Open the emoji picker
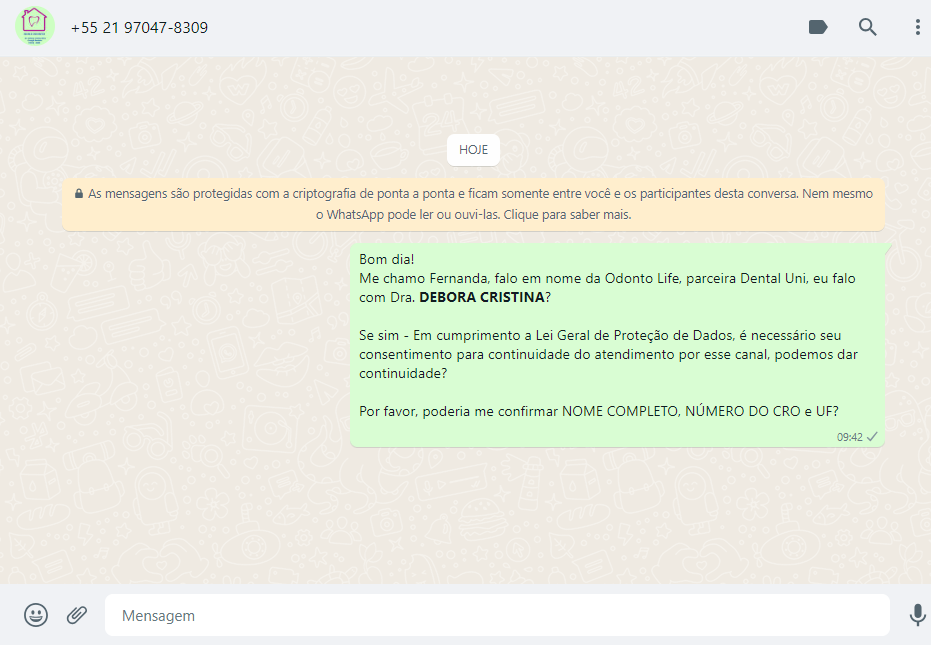 pos(36,615)
